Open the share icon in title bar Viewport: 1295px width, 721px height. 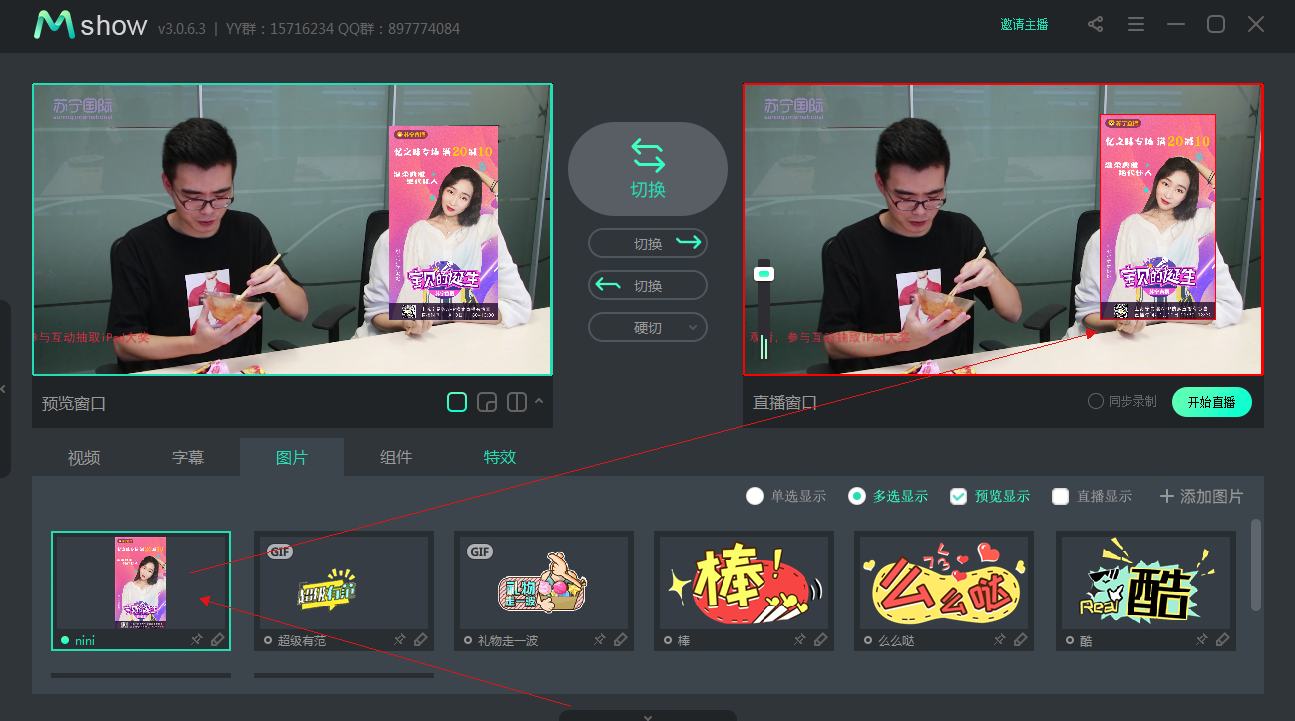point(1096,24)
